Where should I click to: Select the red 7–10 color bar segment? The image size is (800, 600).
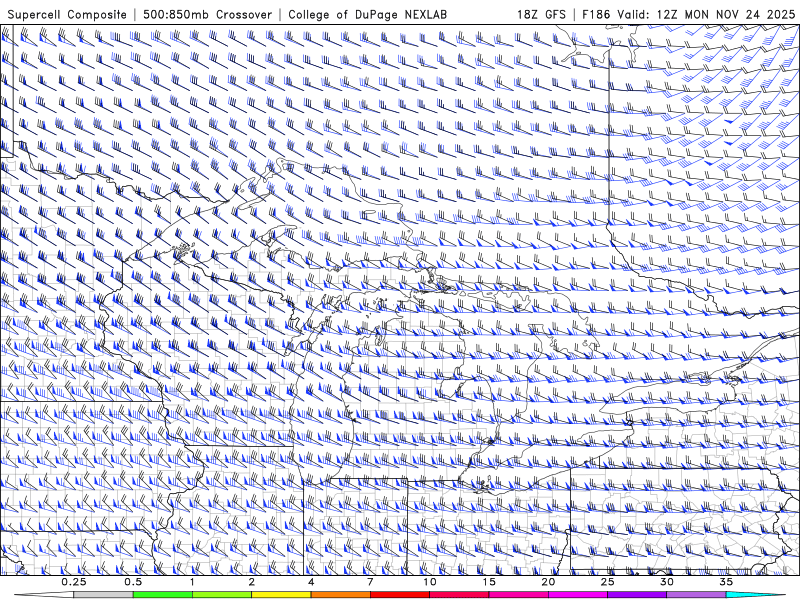pyautogui.click(x=400, y=595)
